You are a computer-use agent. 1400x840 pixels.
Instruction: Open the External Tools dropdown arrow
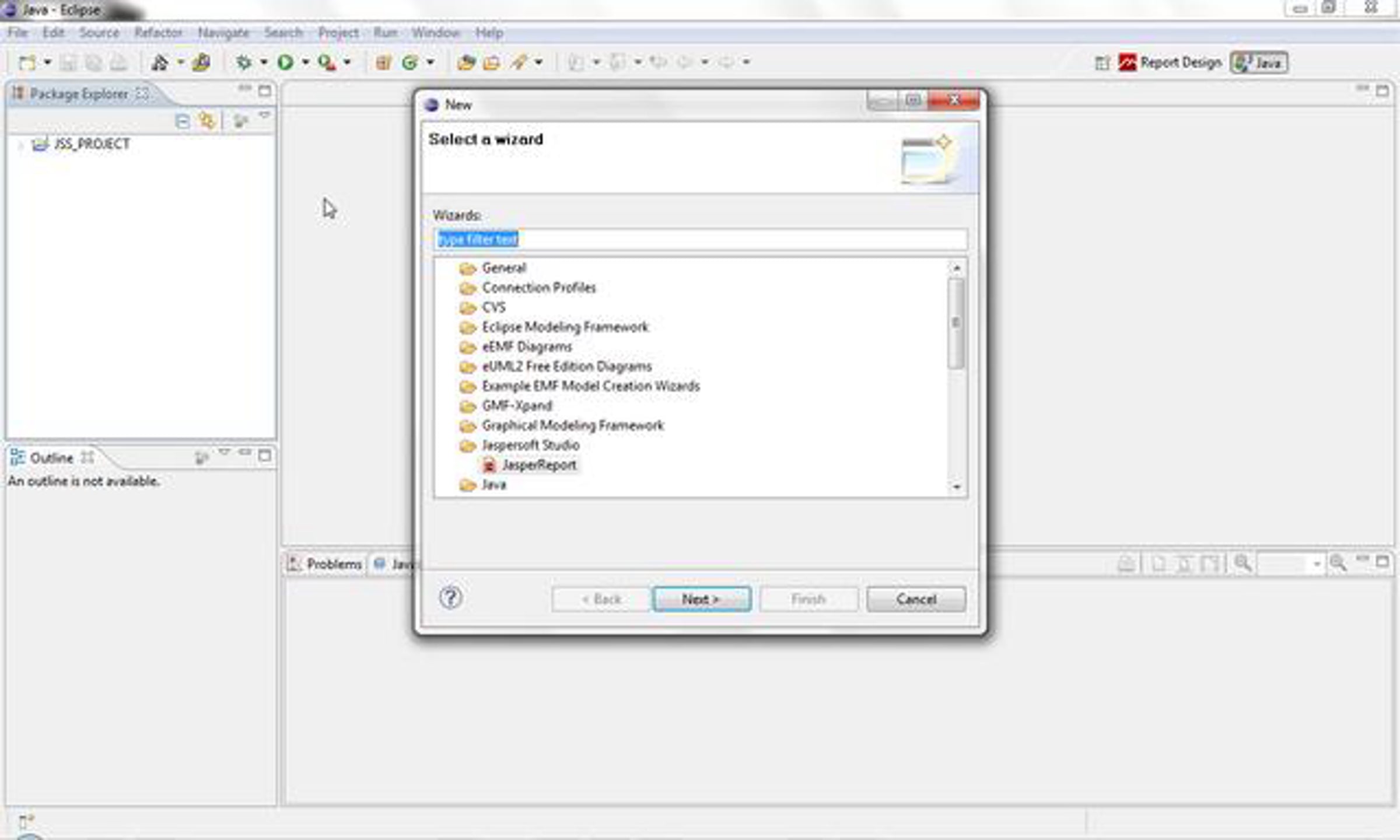pyautogui.click(x=347, y=62)
